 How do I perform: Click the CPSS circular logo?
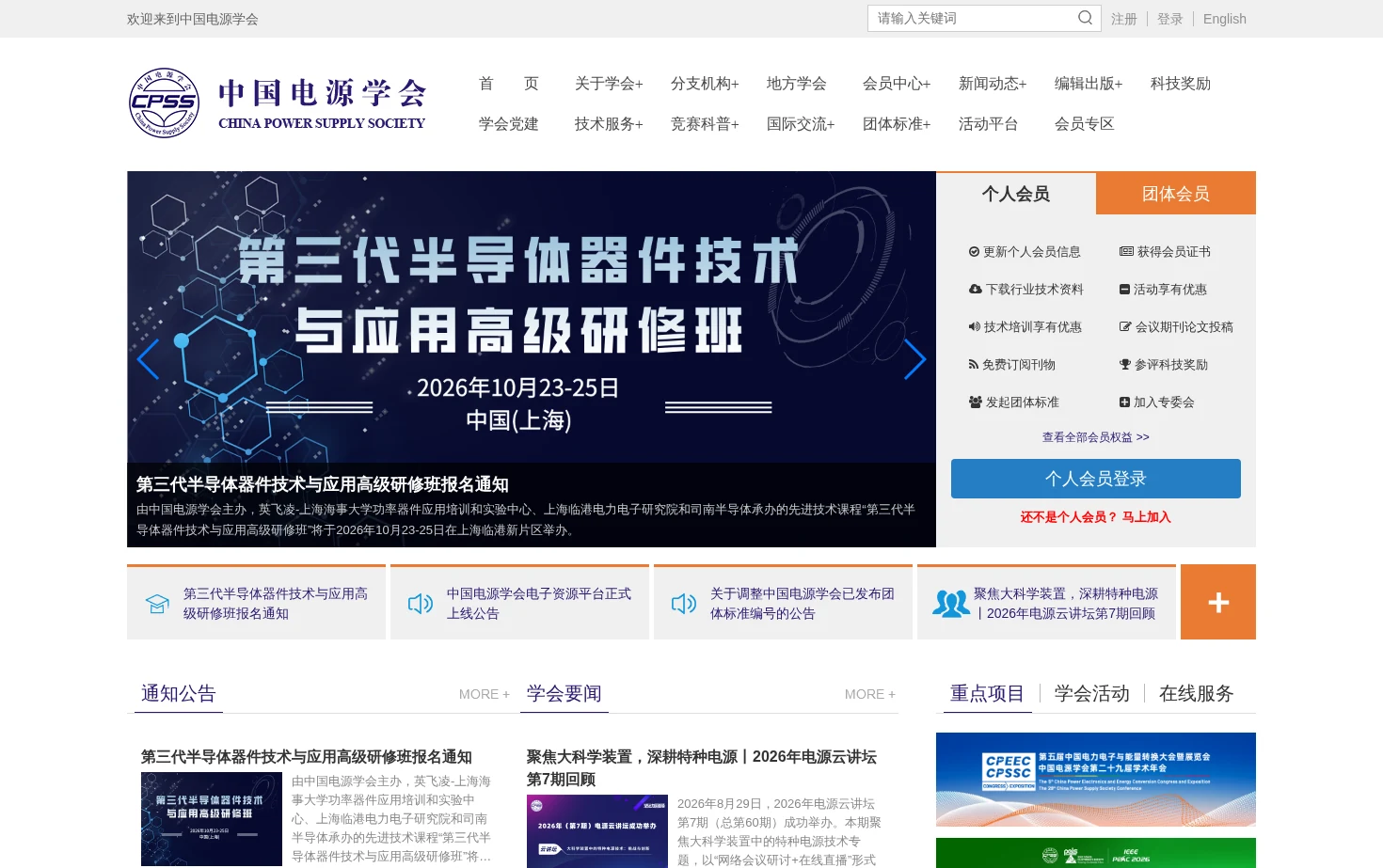[x=164, y=103]
